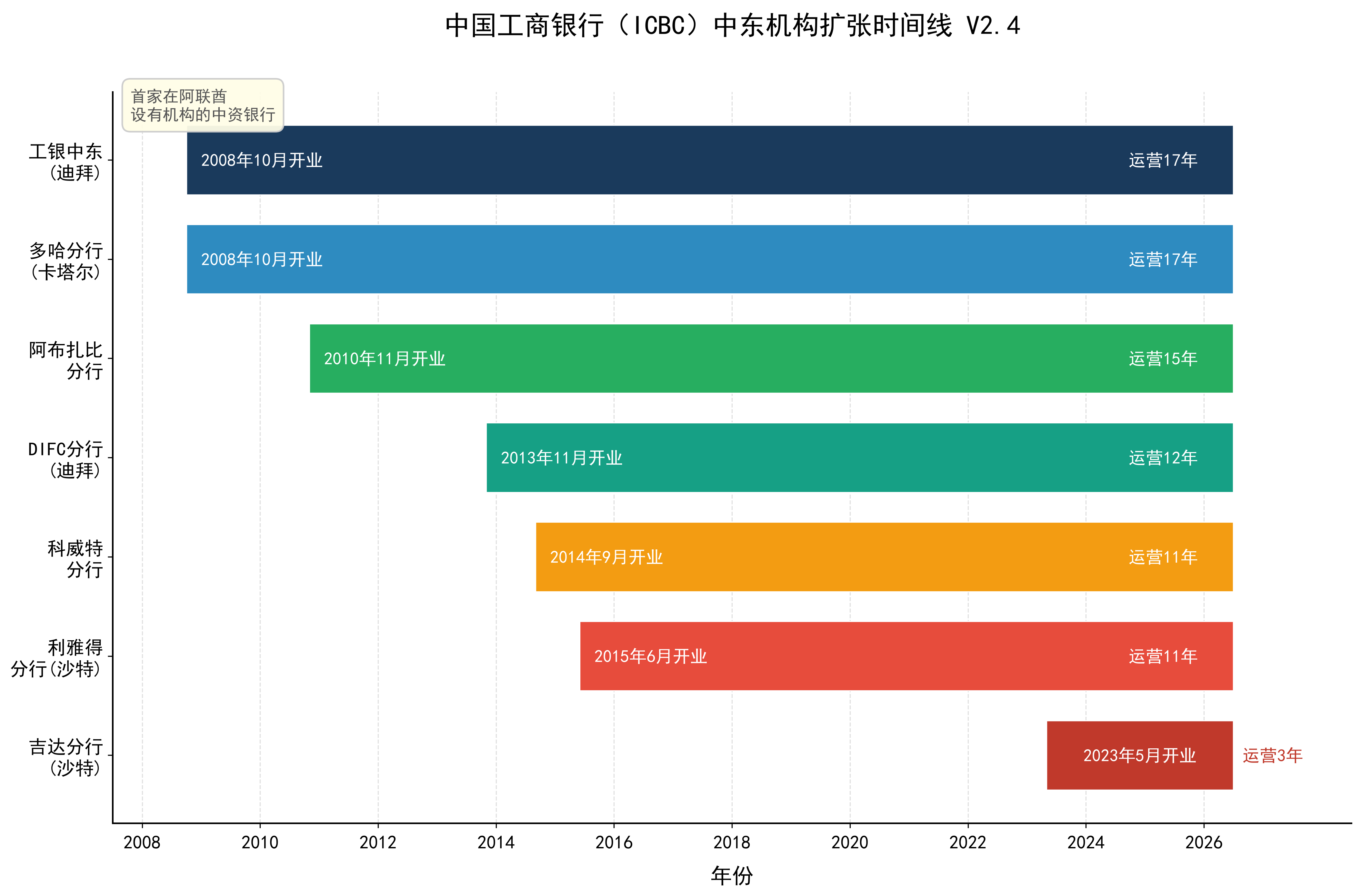Click the green 阿布扎比分行 bar

tap(771, 358)
